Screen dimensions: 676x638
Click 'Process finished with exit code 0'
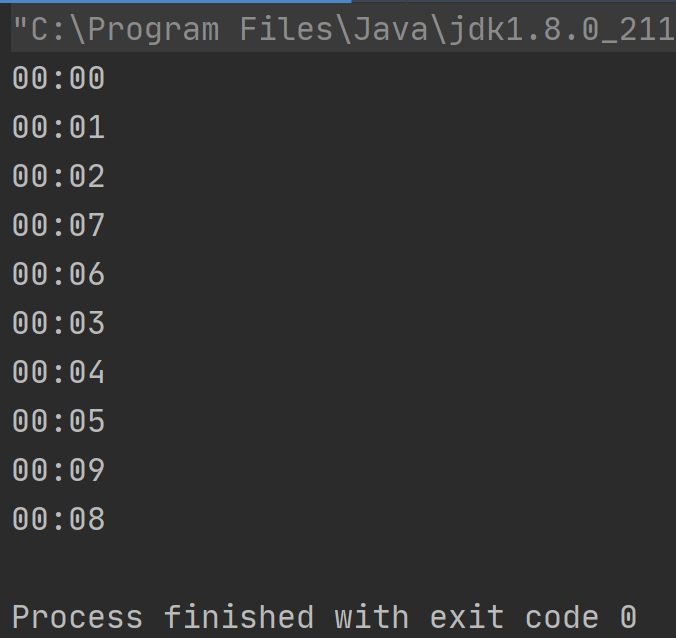(x=325, y=617)
